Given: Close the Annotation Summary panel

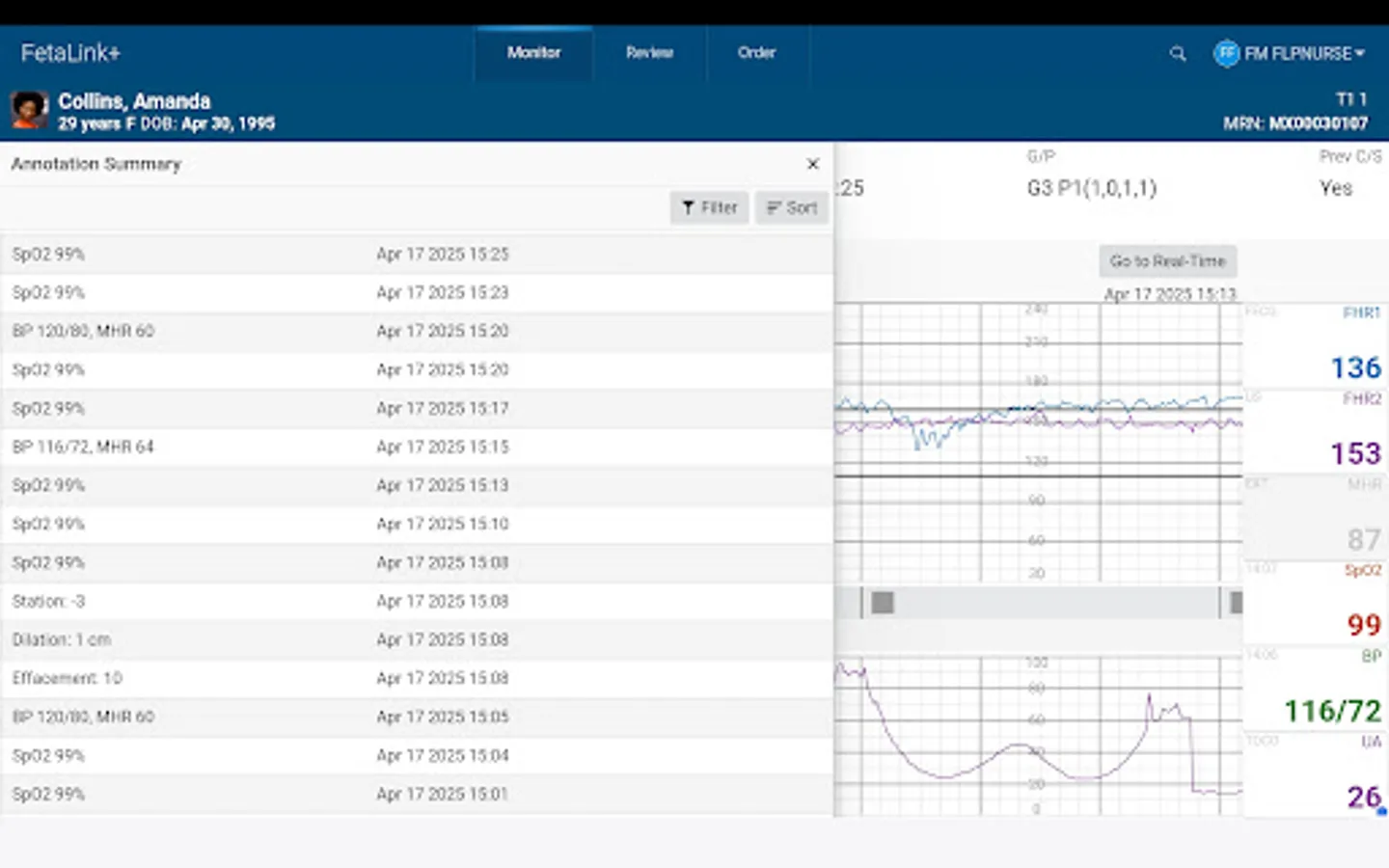Looking at the screenshot, I should pyautogui.click(x=813, y=164).
